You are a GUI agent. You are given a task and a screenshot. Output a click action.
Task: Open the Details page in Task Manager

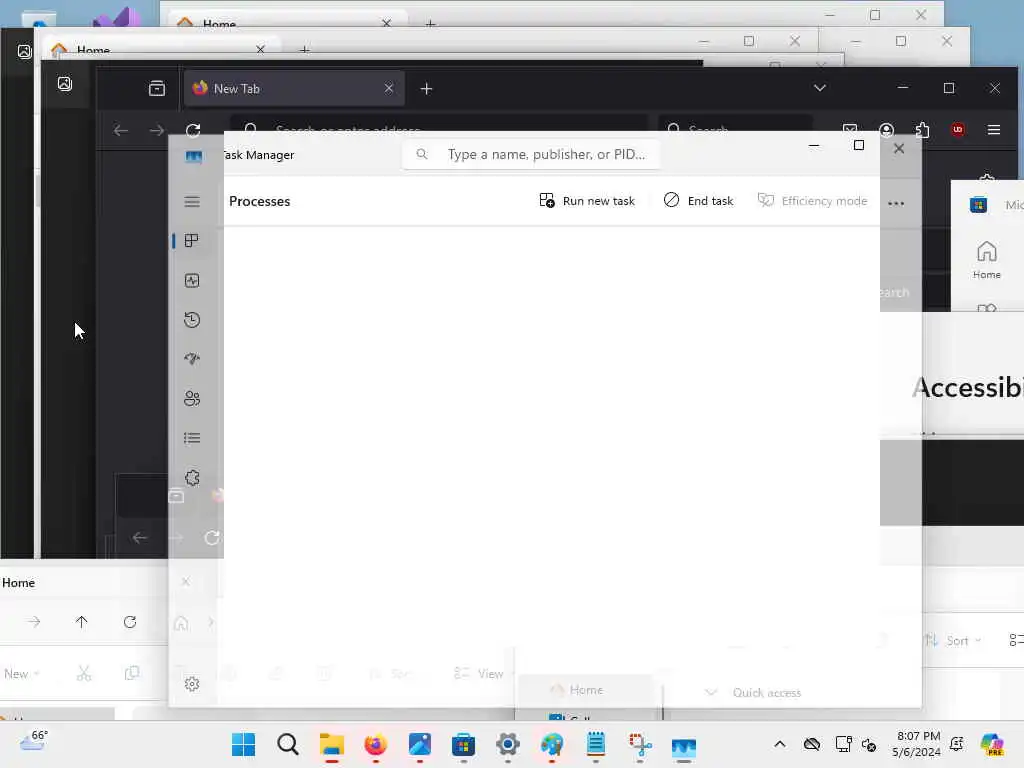click(x=192, y=438)
